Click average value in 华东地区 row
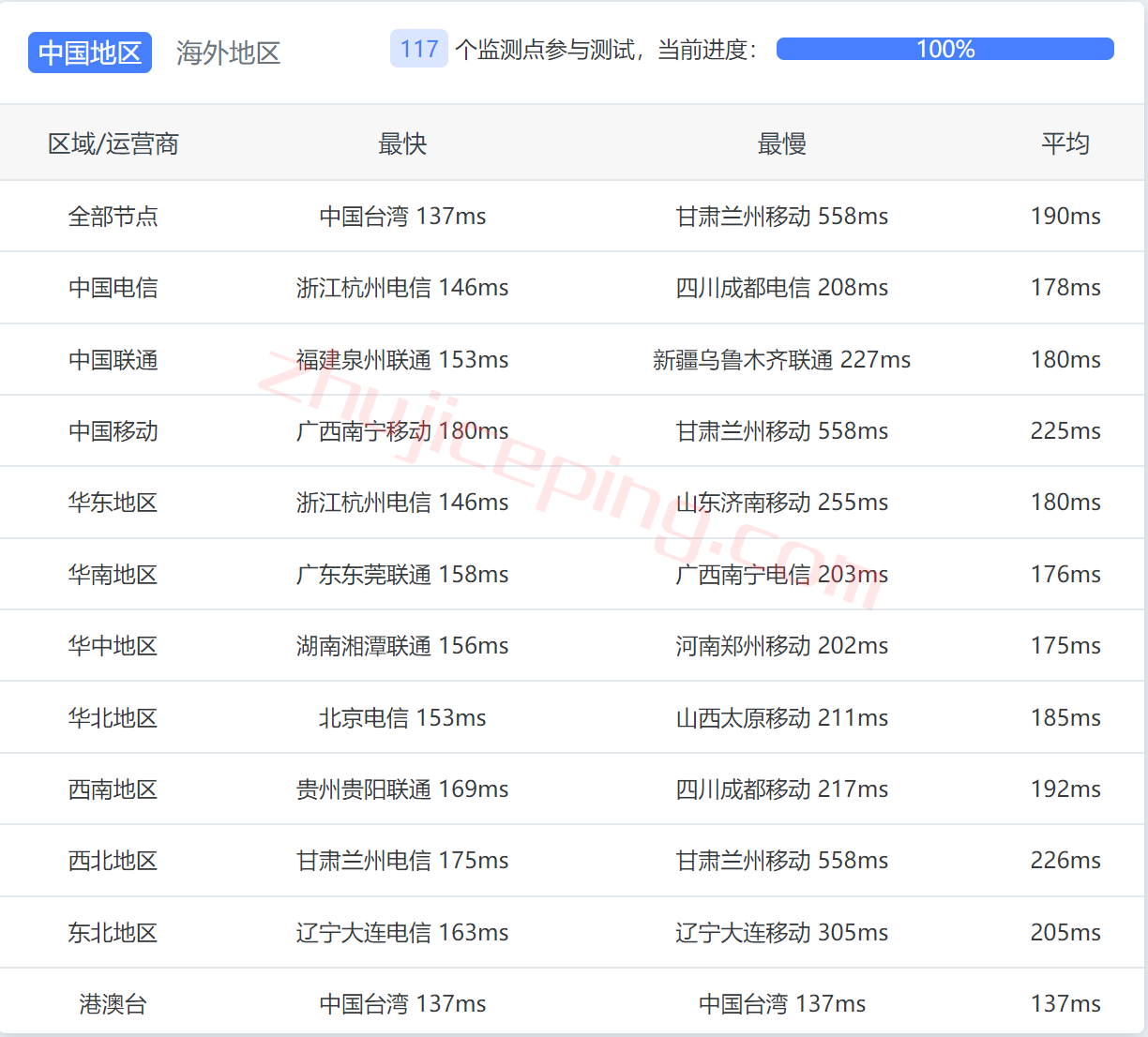This screenshot has height=1037, width=1148. (1065, 503)
